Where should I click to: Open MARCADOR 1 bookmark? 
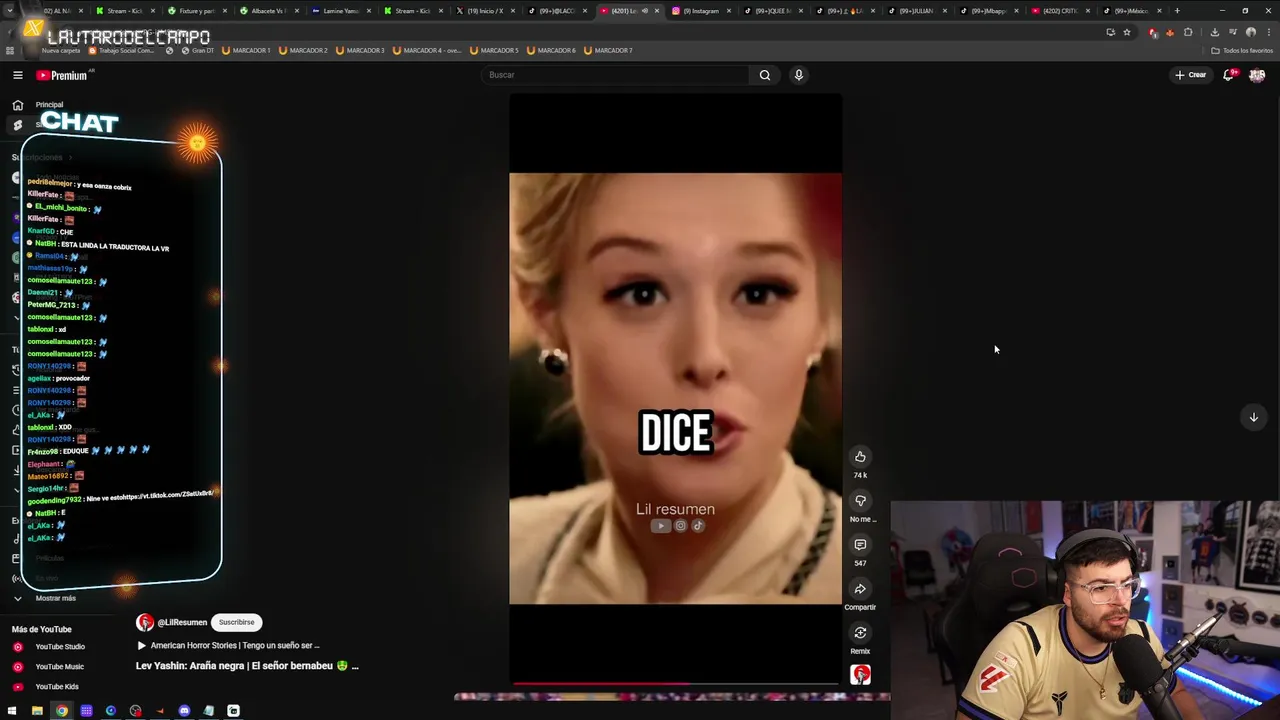246,50
